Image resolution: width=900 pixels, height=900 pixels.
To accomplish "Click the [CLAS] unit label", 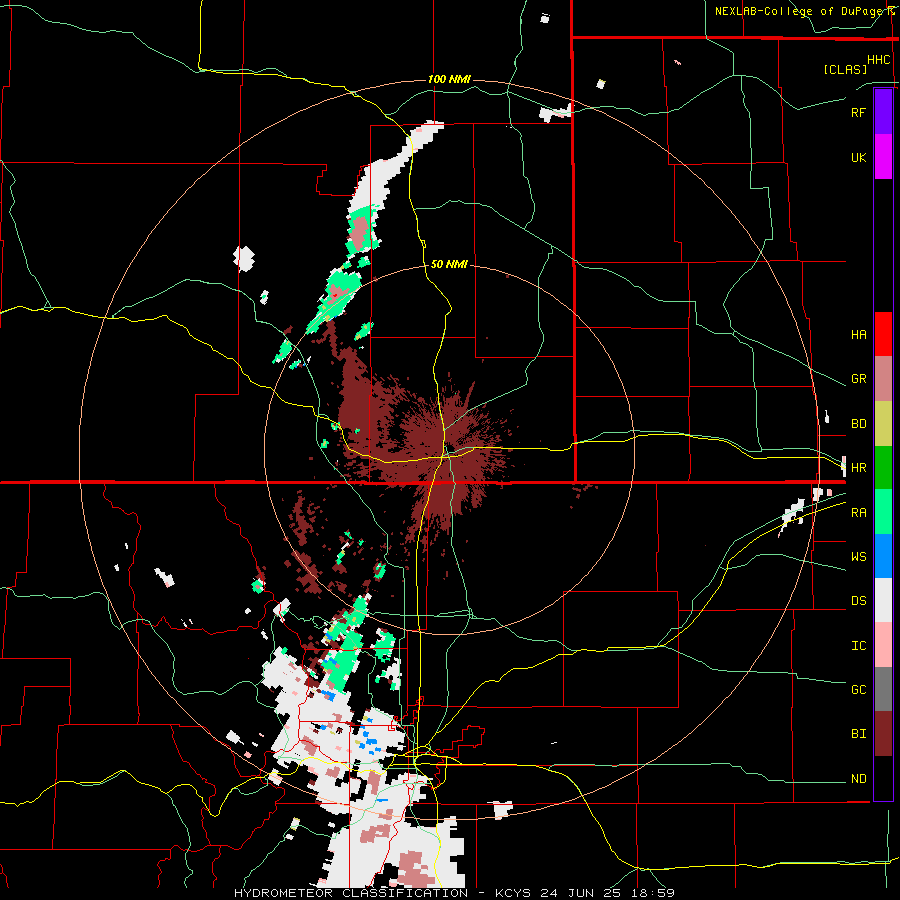I will 845,69.
